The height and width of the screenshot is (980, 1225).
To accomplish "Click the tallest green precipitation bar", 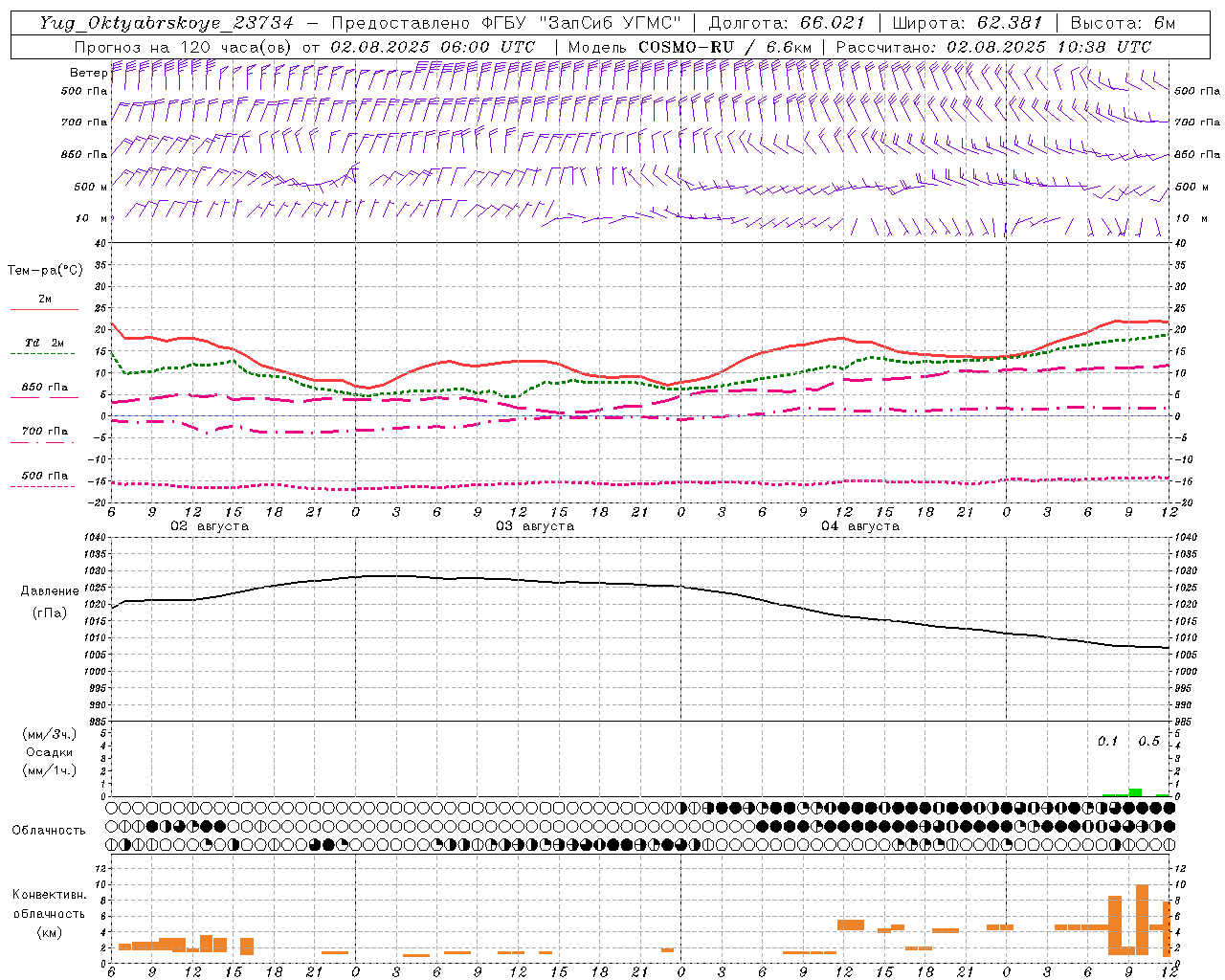I will tap(1135, 792).
